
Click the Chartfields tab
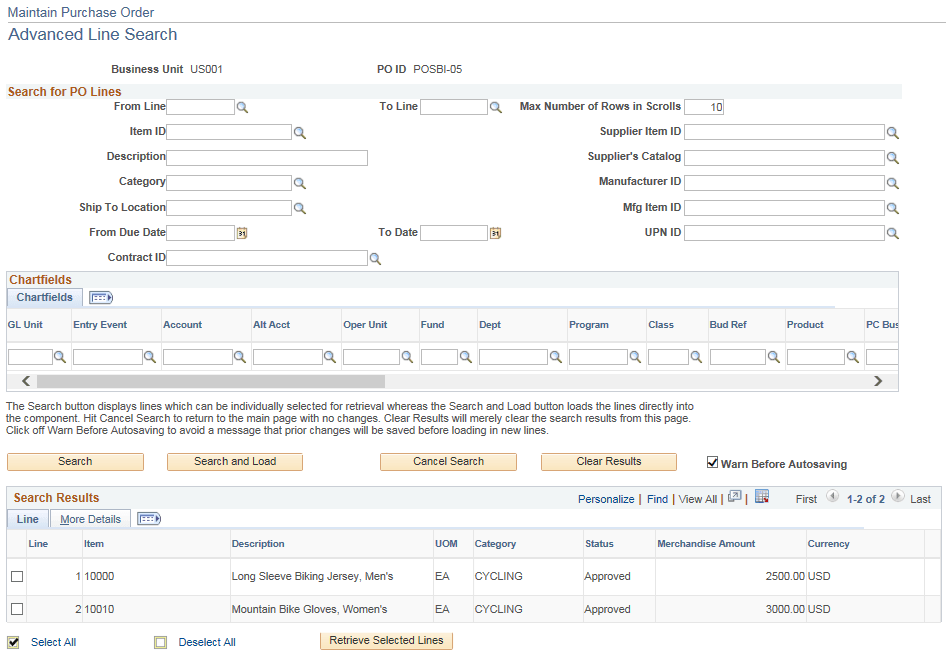click(x=44, y=297)
